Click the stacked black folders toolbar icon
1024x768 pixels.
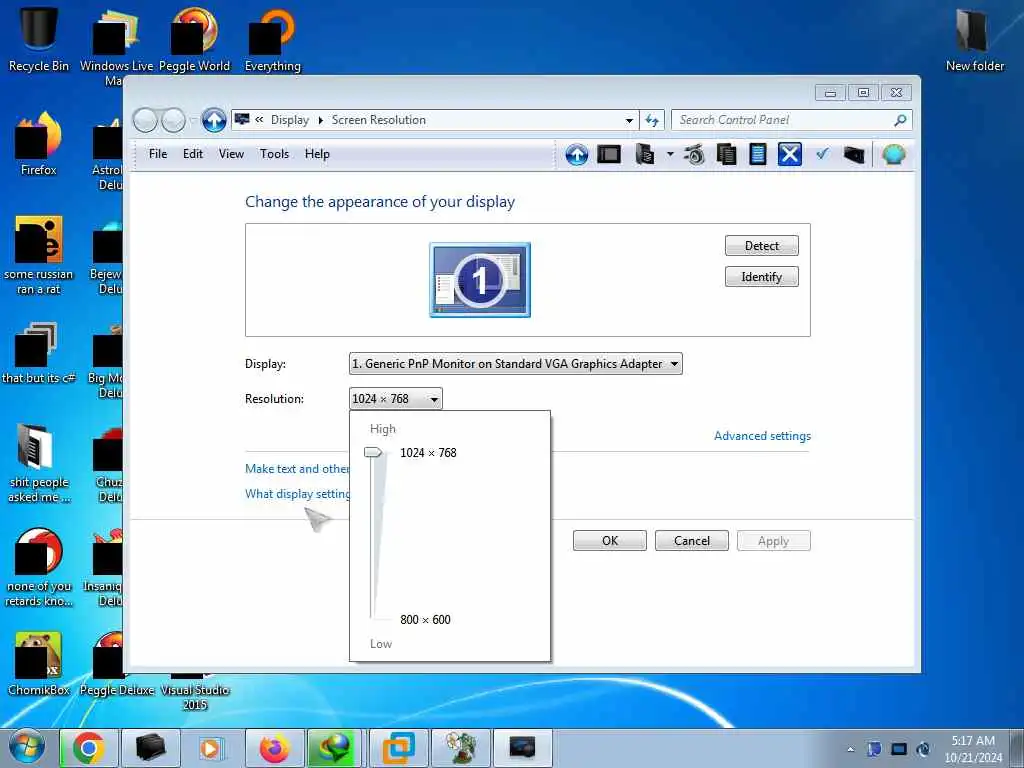(645, 155)
